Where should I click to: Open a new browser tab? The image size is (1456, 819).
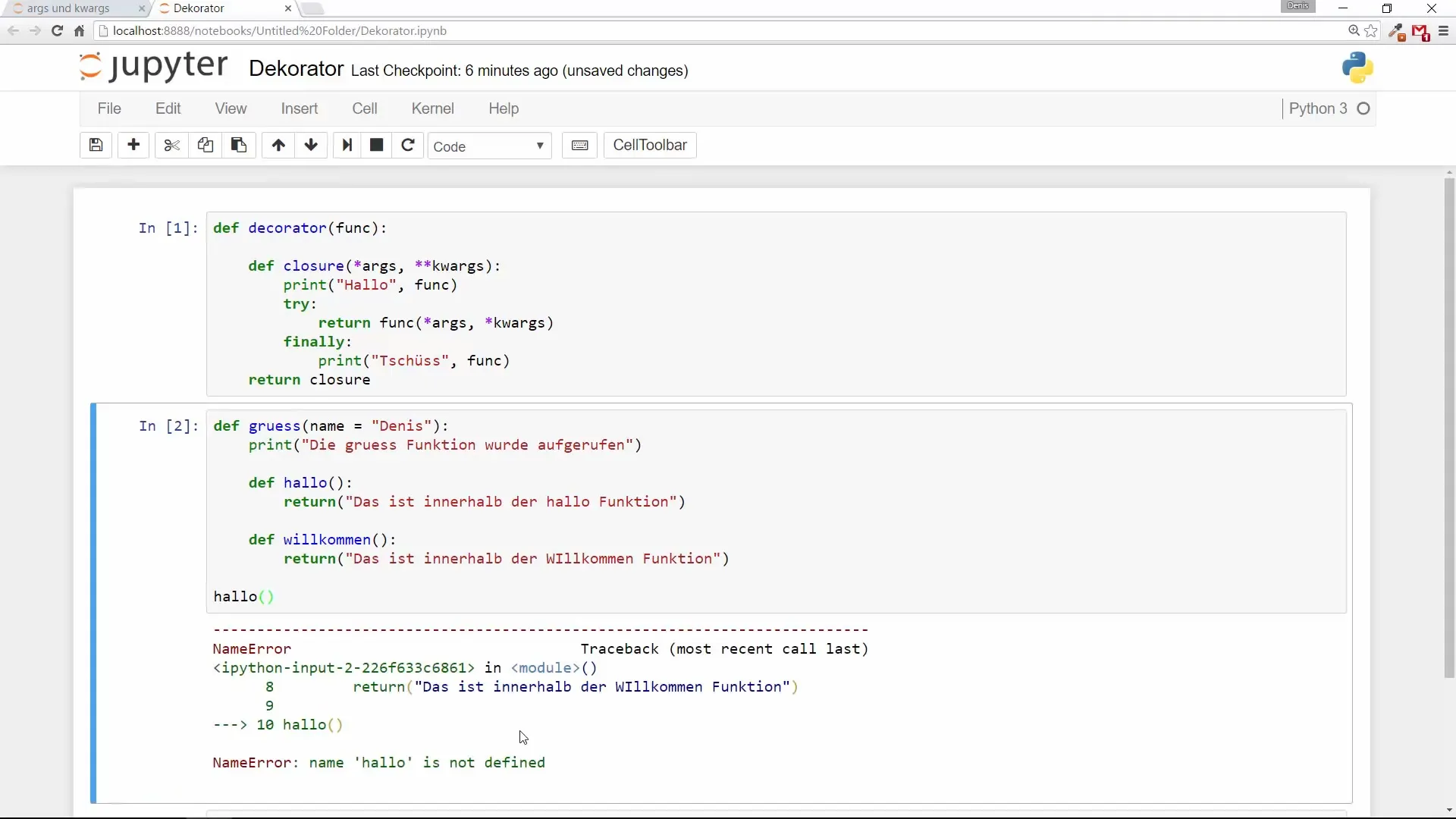[312, 9]
